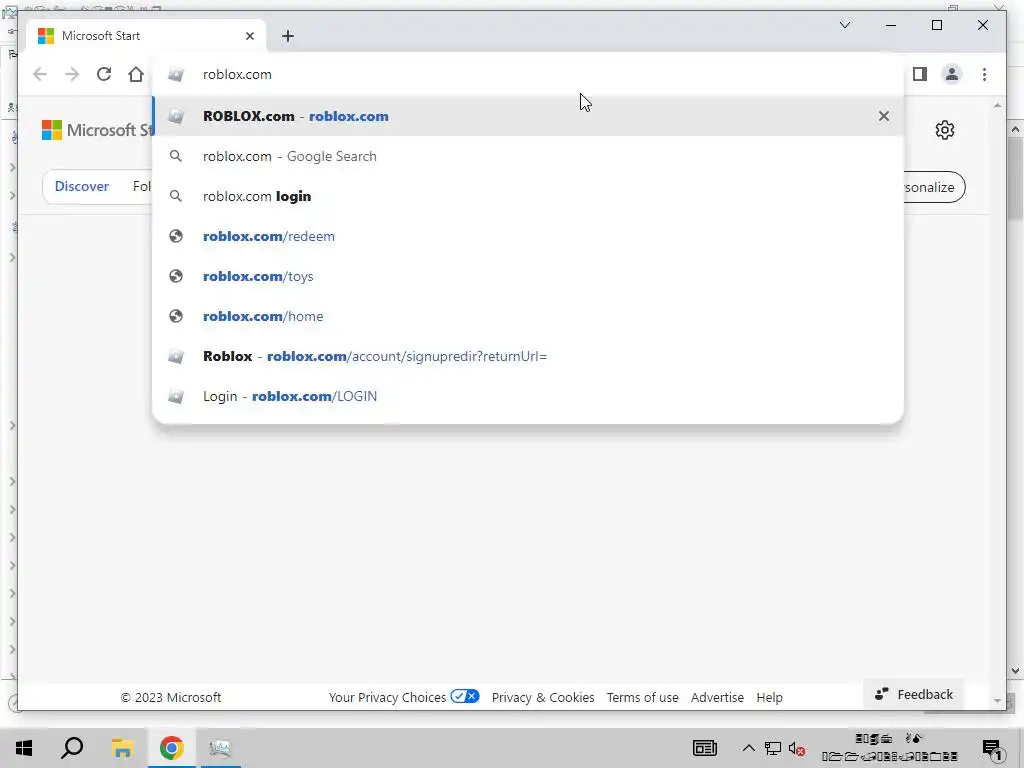Expand the tab search chevron

pos(844,25)
